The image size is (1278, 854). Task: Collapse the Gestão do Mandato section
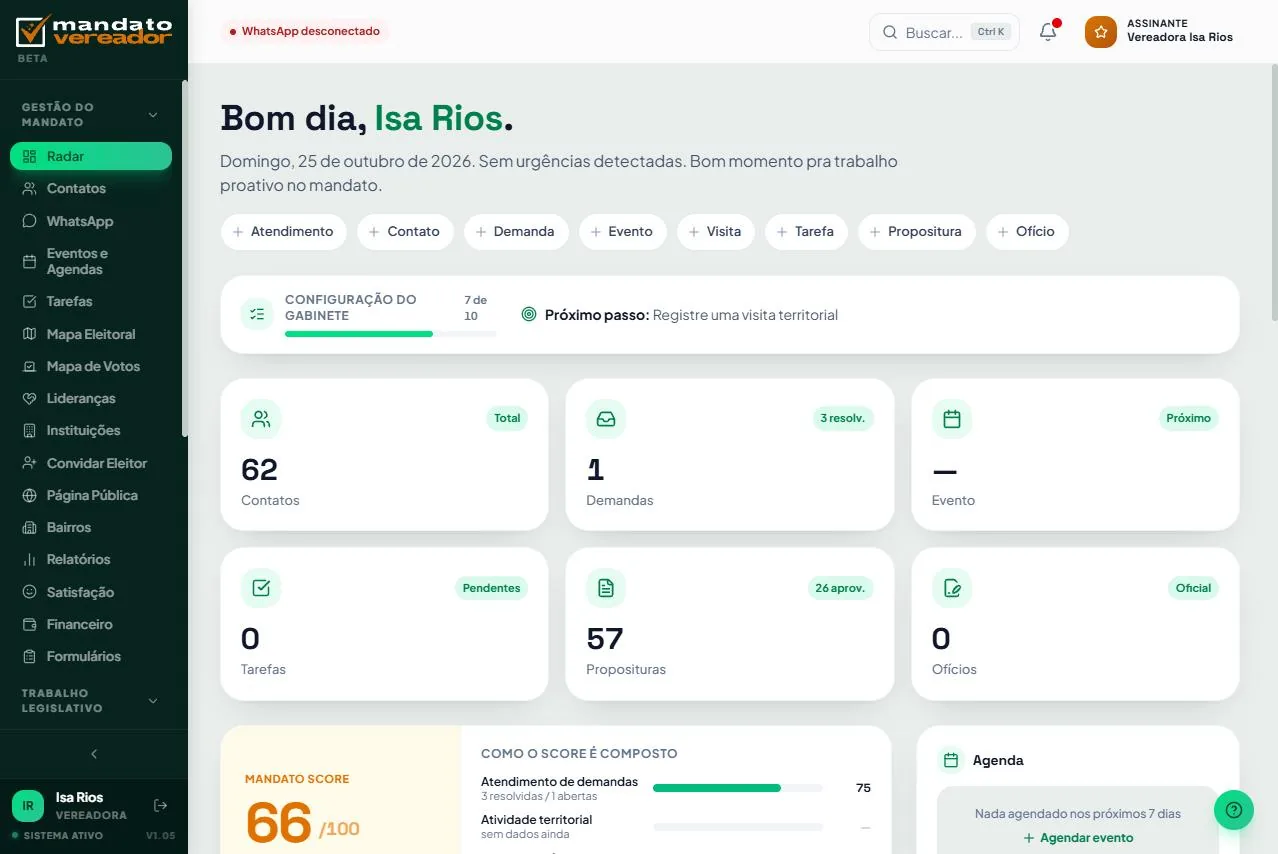pos(153,115)
